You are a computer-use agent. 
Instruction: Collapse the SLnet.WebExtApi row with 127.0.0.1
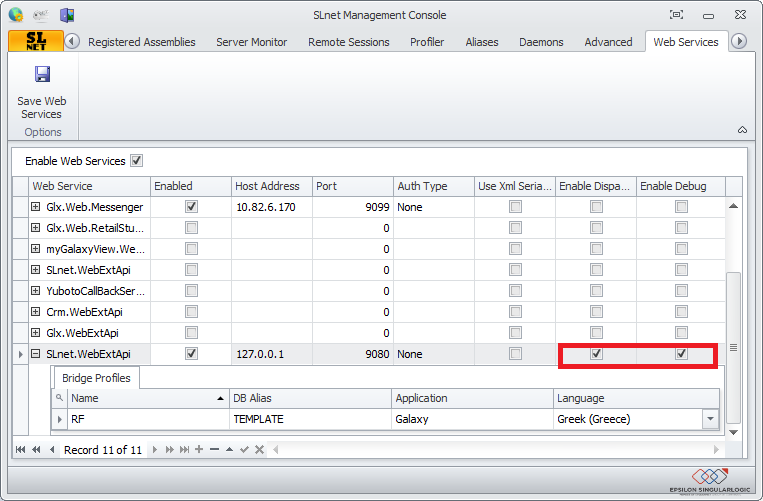pyautogui.click(x=36, y=354)
